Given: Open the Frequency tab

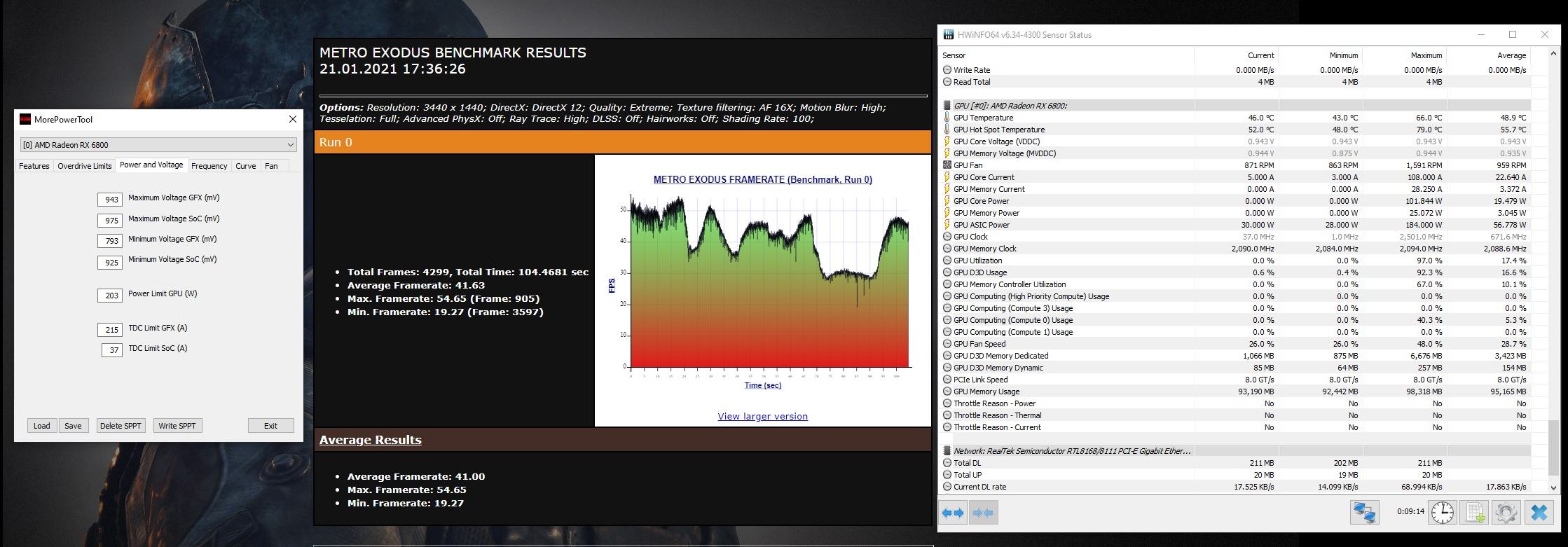Looking at the screenshot, I should click(209, 166).
